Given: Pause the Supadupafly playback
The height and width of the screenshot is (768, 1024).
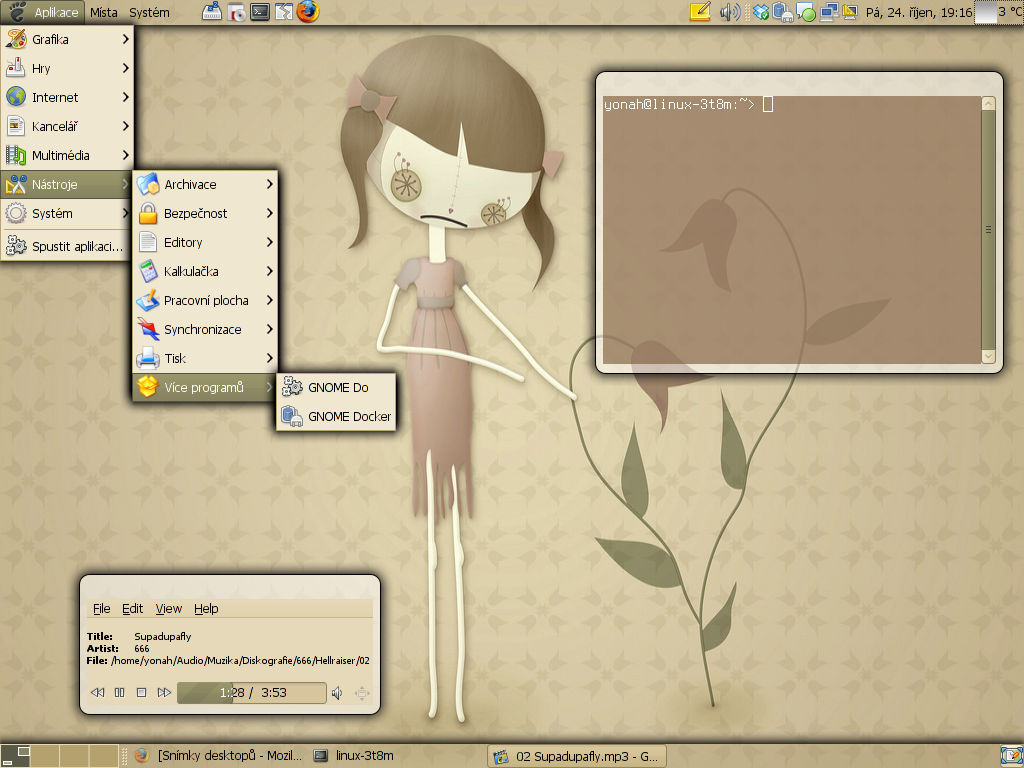Looking at the screenshot, I should pyautogui.click(x=120, y=692).
